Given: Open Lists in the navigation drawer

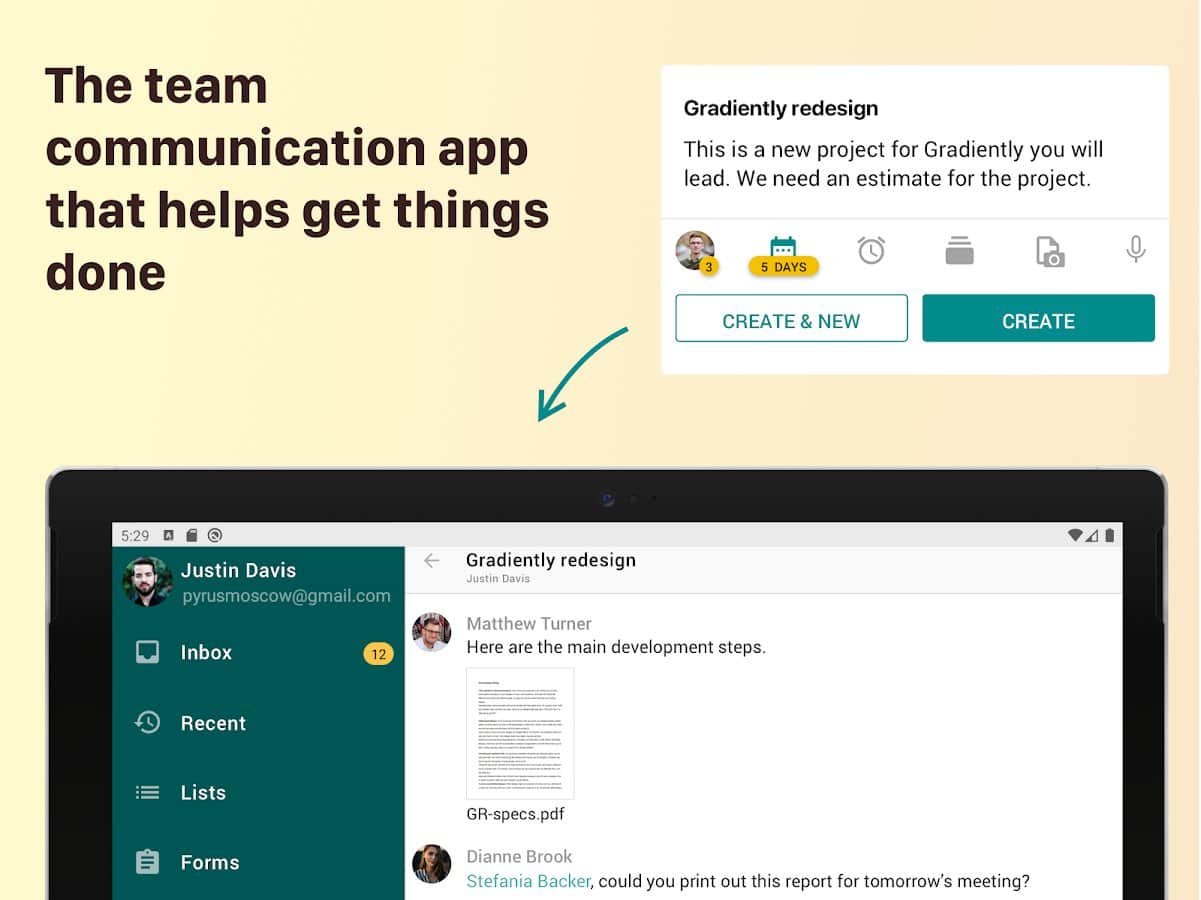Looking at the screenshot, I should click(x=203, y=792).
